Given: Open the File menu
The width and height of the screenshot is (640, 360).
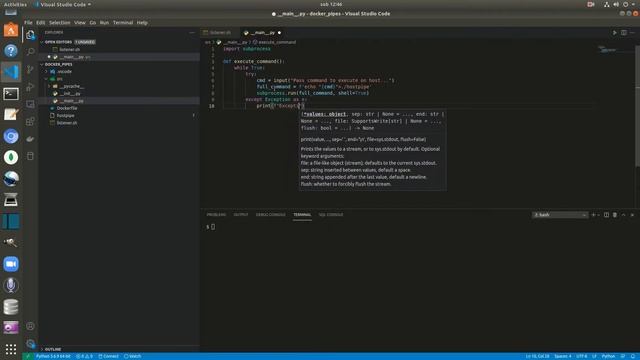Looking at the screenshot, I should pyautogui.click(x=28, y=23).
